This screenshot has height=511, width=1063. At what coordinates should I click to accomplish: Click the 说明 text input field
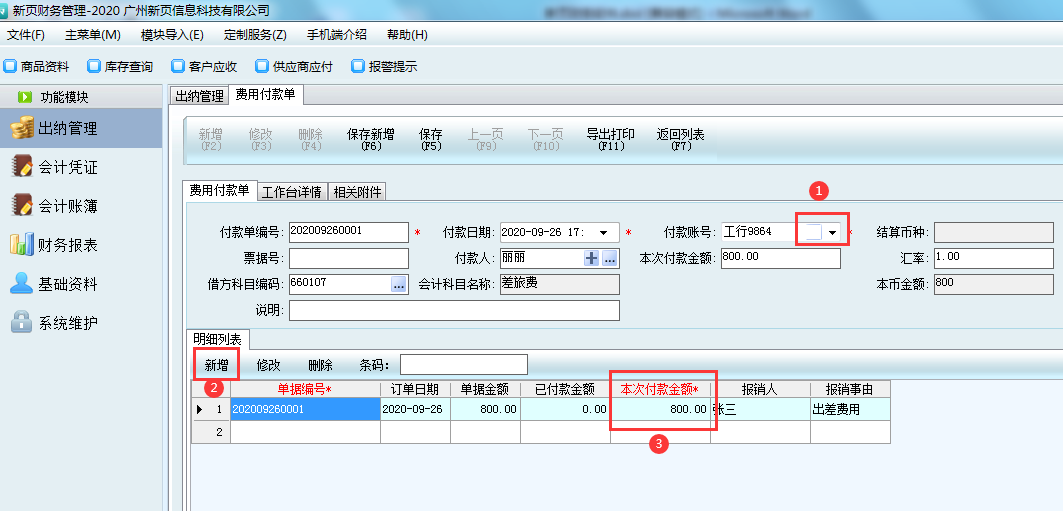[454, 310]
